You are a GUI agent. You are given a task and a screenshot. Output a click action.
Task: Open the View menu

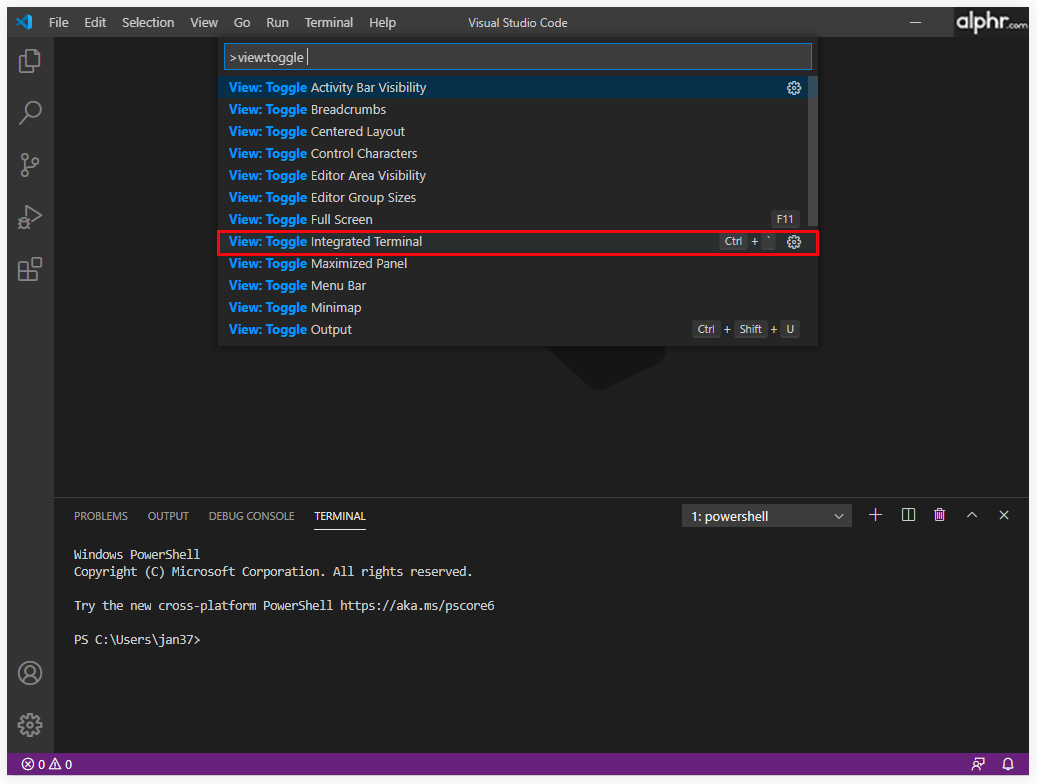point(204,22)
